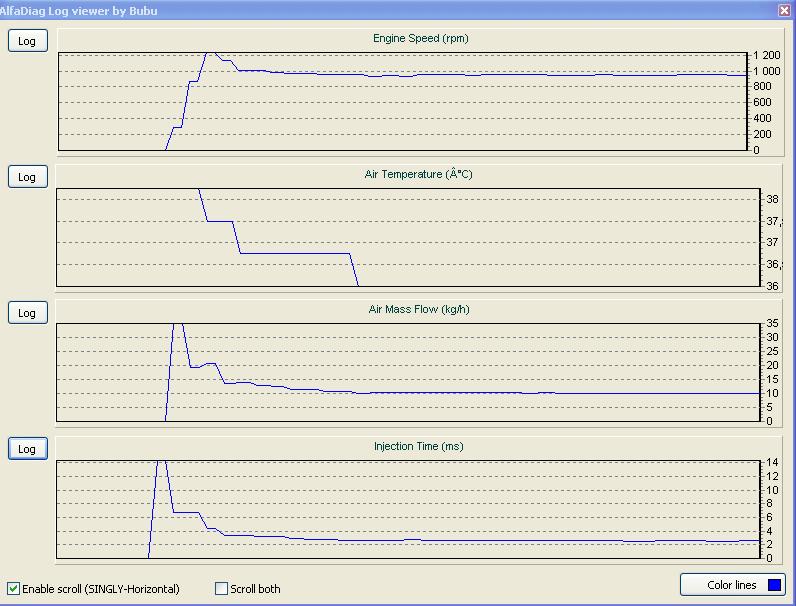Click the spike peak in Air Mass Flow graph
The width and height of the screenshot is (796, 606).
click(178, 325)
